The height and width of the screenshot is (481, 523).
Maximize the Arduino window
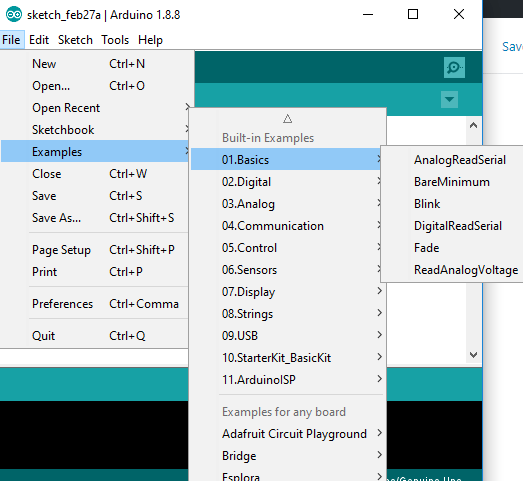[x=413, y=14]
